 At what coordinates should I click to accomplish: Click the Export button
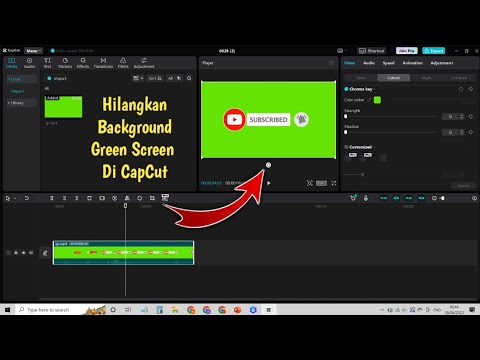(x=433, y=51)
